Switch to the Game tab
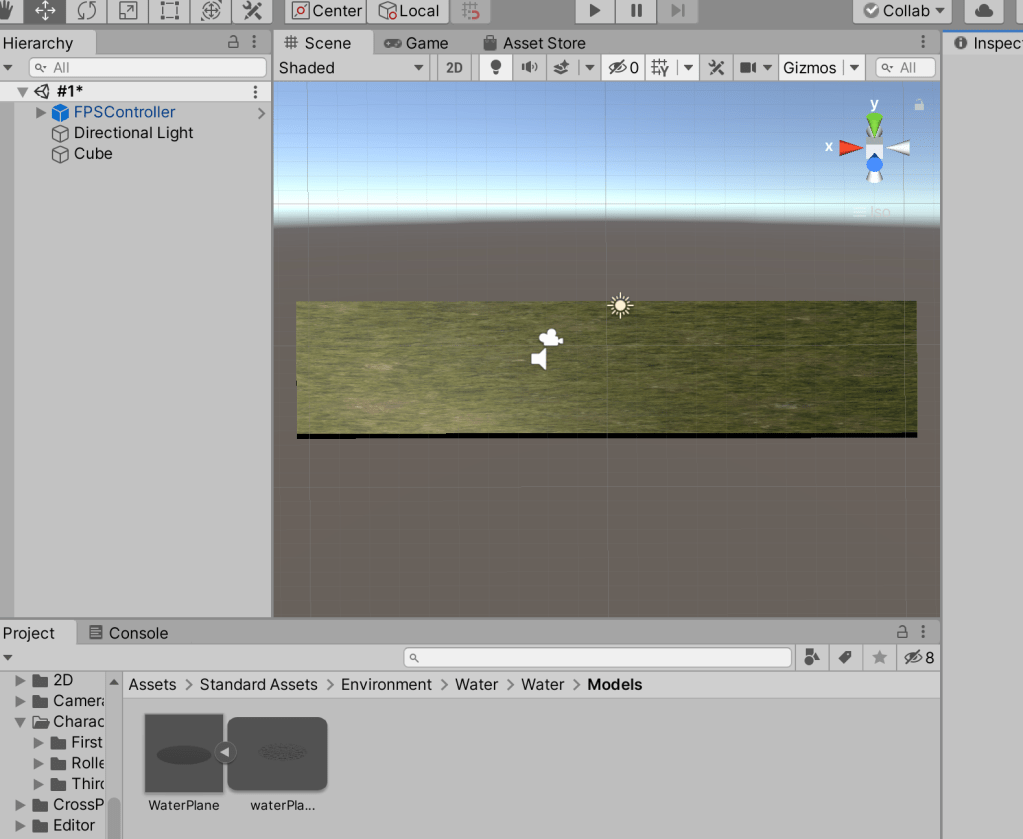The image size is (1023, 839). point(417,43)
